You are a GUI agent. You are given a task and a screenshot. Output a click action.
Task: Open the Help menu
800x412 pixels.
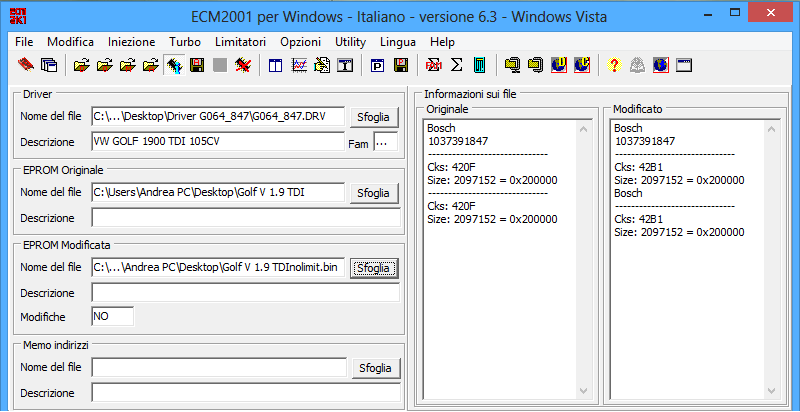442,42
